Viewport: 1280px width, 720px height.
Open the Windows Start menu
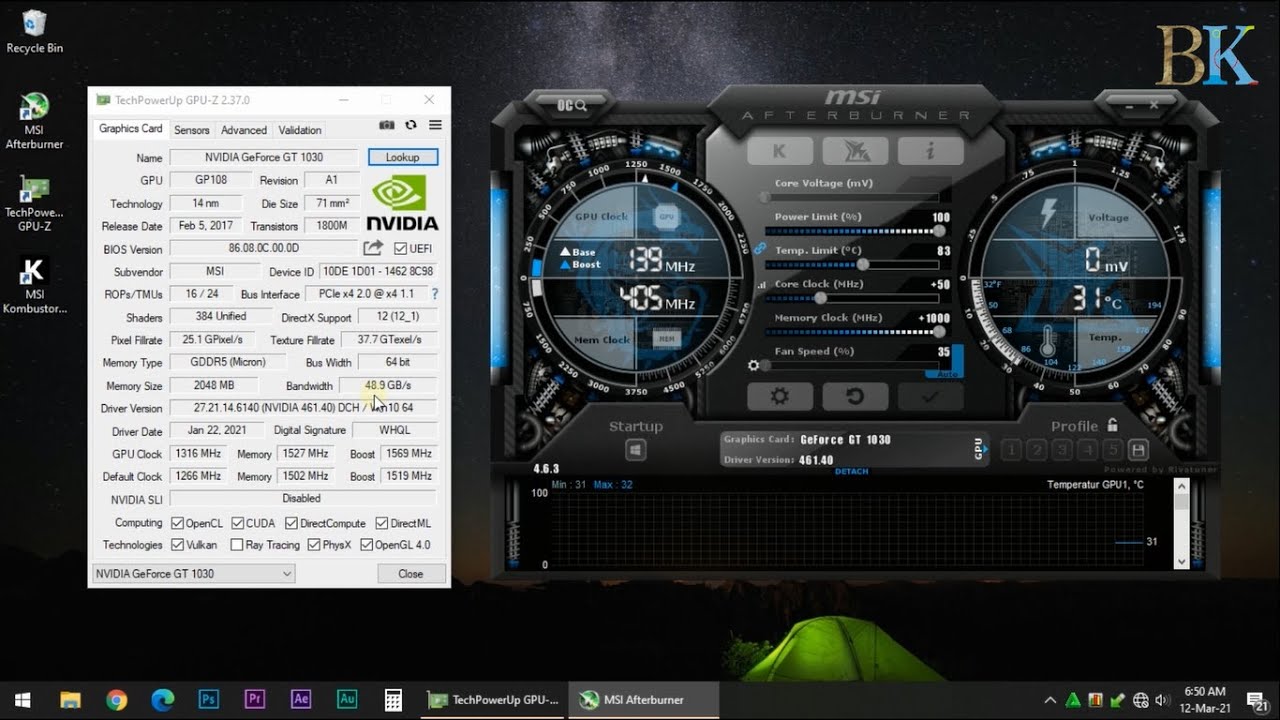22,700
